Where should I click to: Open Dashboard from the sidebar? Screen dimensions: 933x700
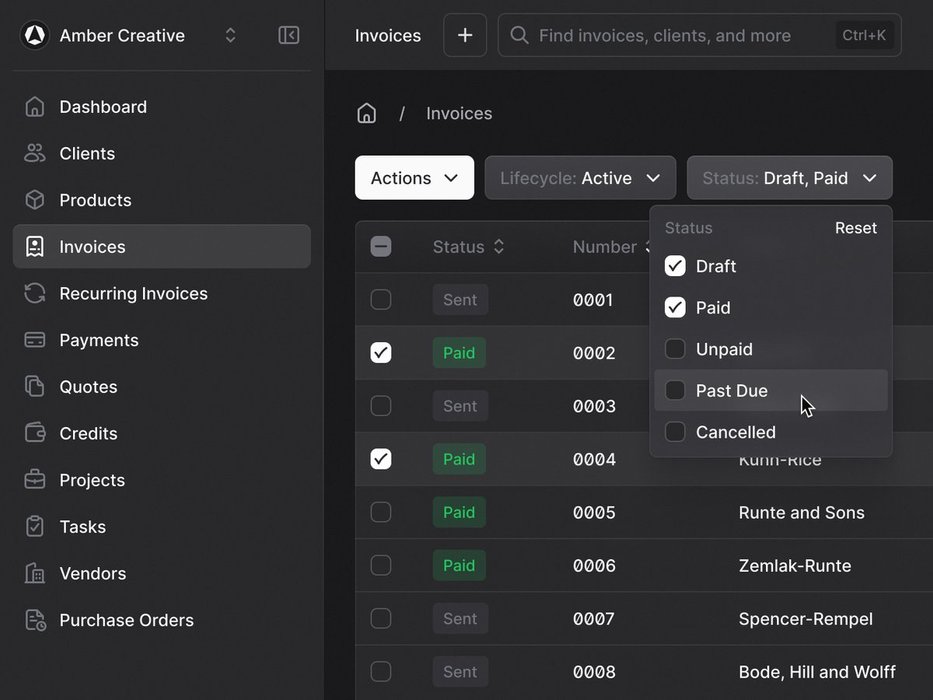click(x=162, y=107)
